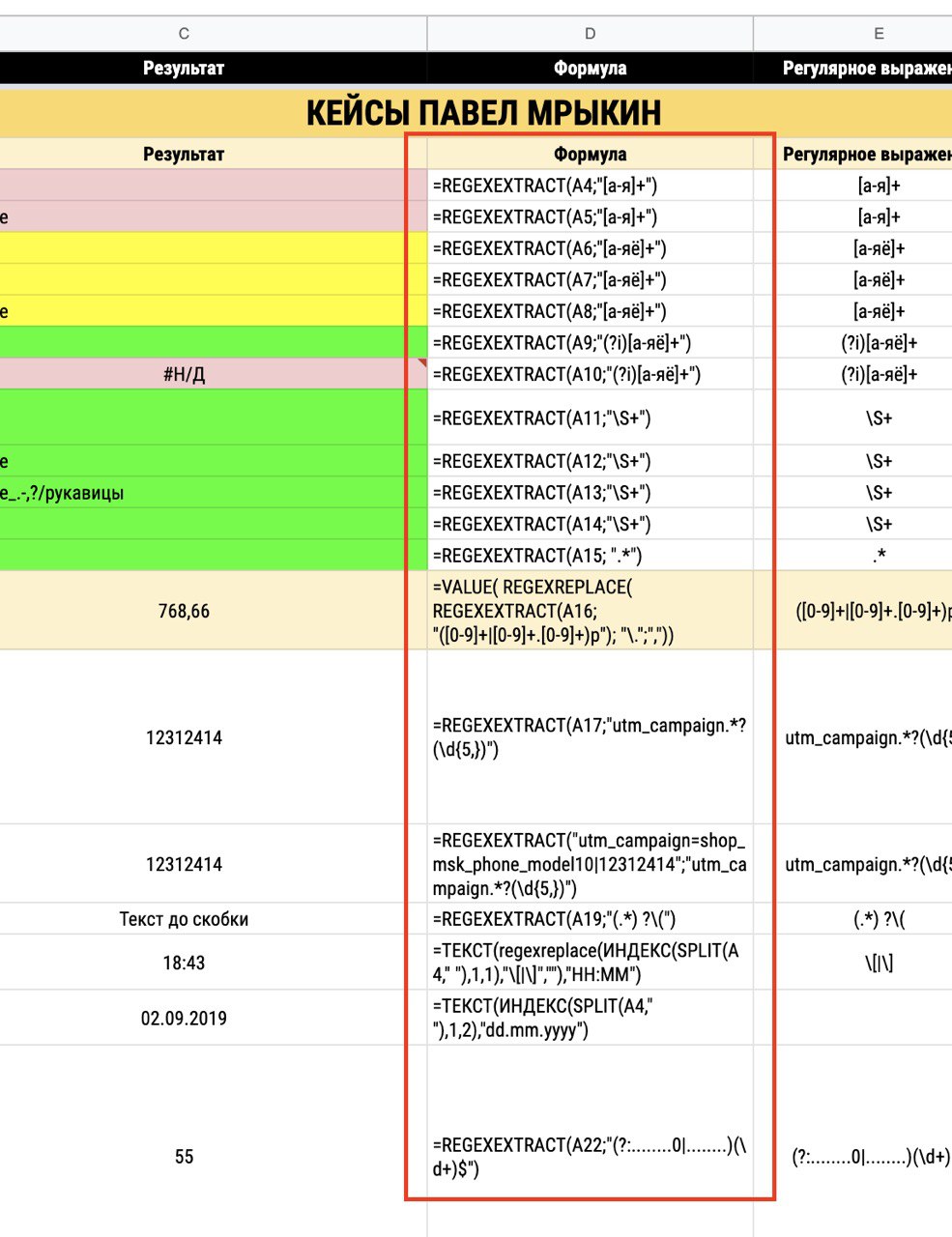Click the \S+ regex beside the A11 formula
The image size is (952, 1237).
tap(852, 417)
